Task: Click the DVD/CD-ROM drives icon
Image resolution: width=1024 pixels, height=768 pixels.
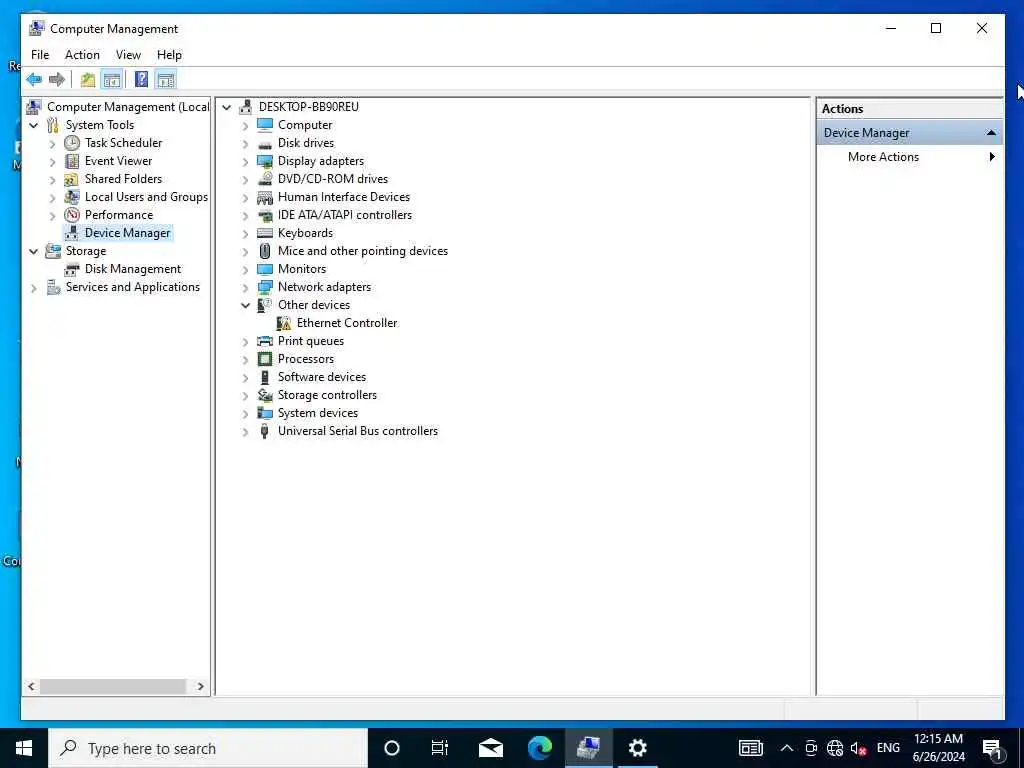Action: coord(264,178)
